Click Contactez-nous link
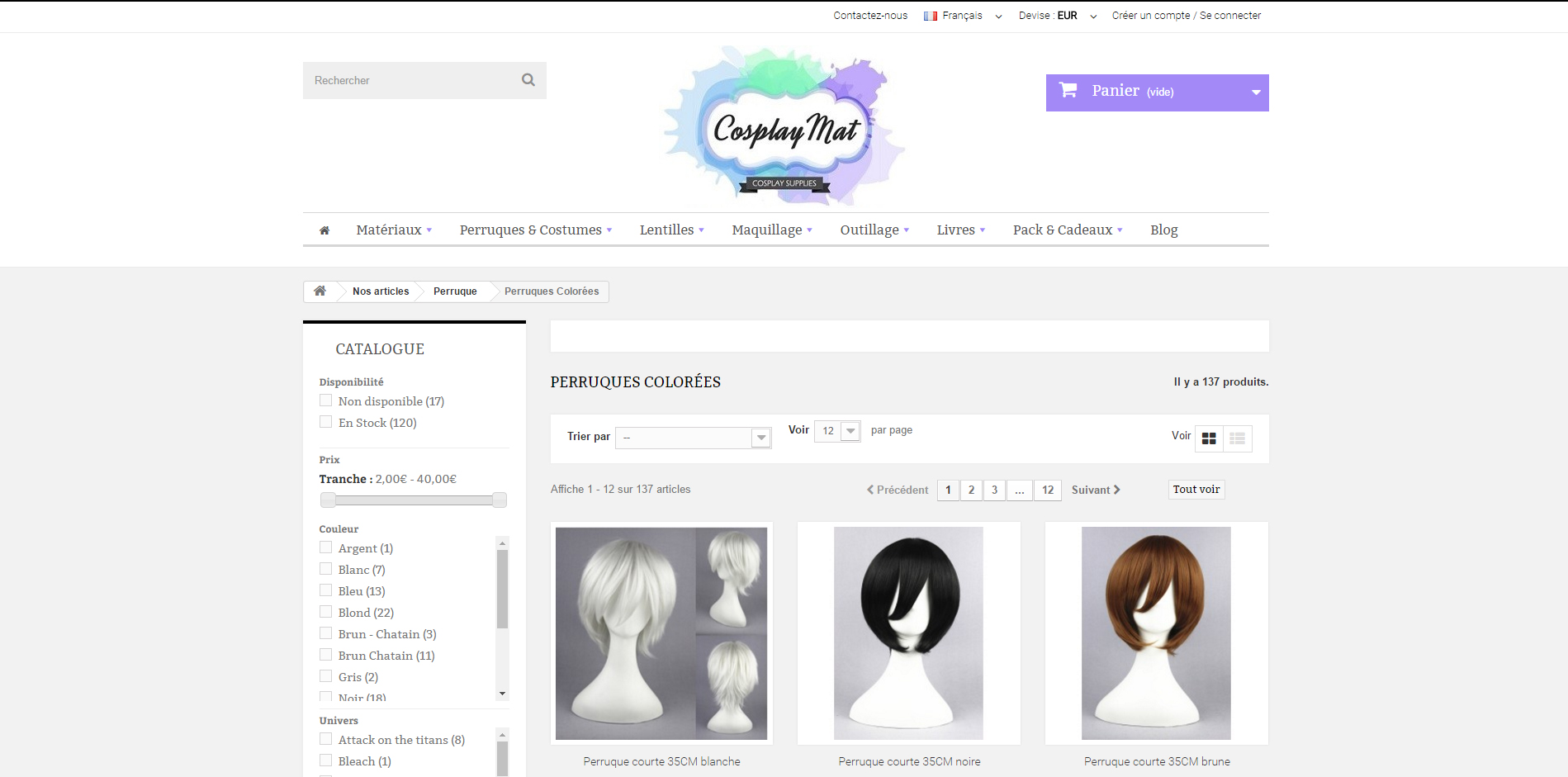 point(870,16)
